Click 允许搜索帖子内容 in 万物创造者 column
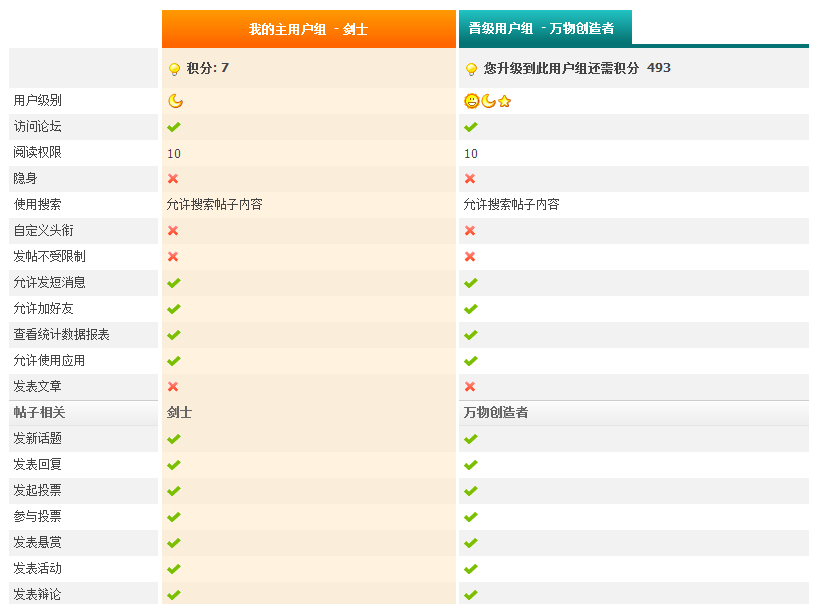Screen dimensions: 816x604 (x=512, y=204)
